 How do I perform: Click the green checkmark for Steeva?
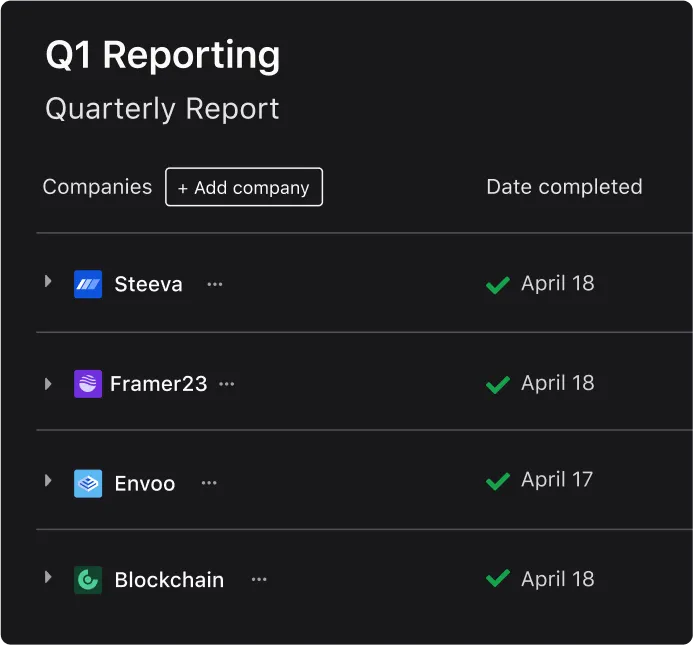click(x=498, y=285)
